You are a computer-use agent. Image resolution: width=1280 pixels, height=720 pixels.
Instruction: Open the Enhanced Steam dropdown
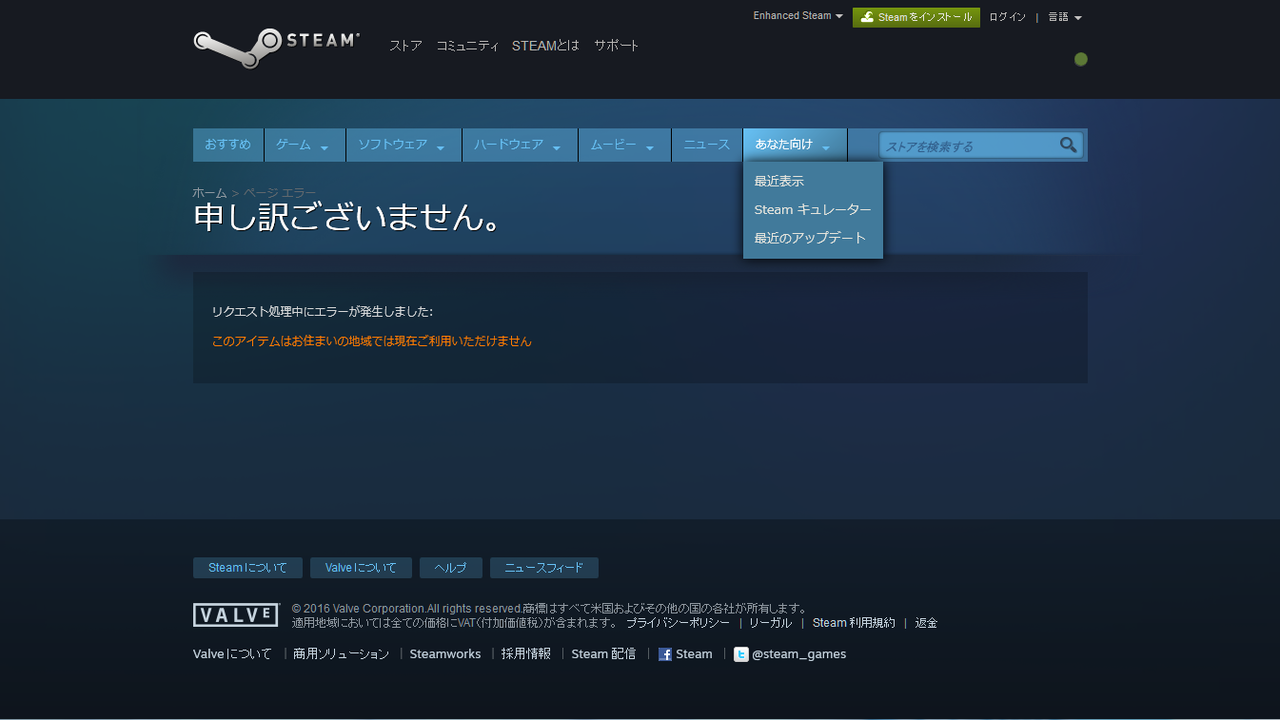pos(798,16)
